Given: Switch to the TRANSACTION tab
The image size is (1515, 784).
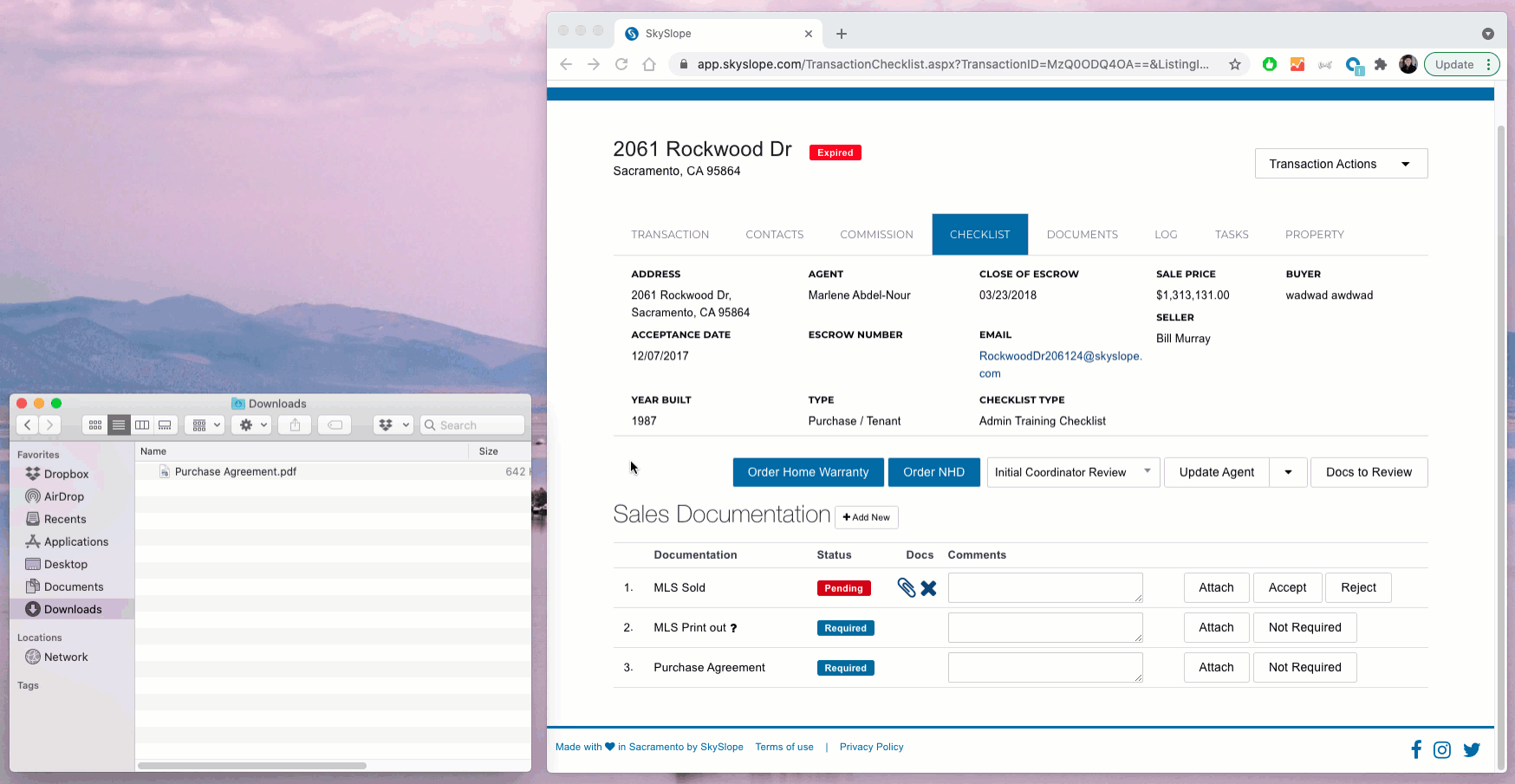Looking at the screenshot, I should click(670, 235).
